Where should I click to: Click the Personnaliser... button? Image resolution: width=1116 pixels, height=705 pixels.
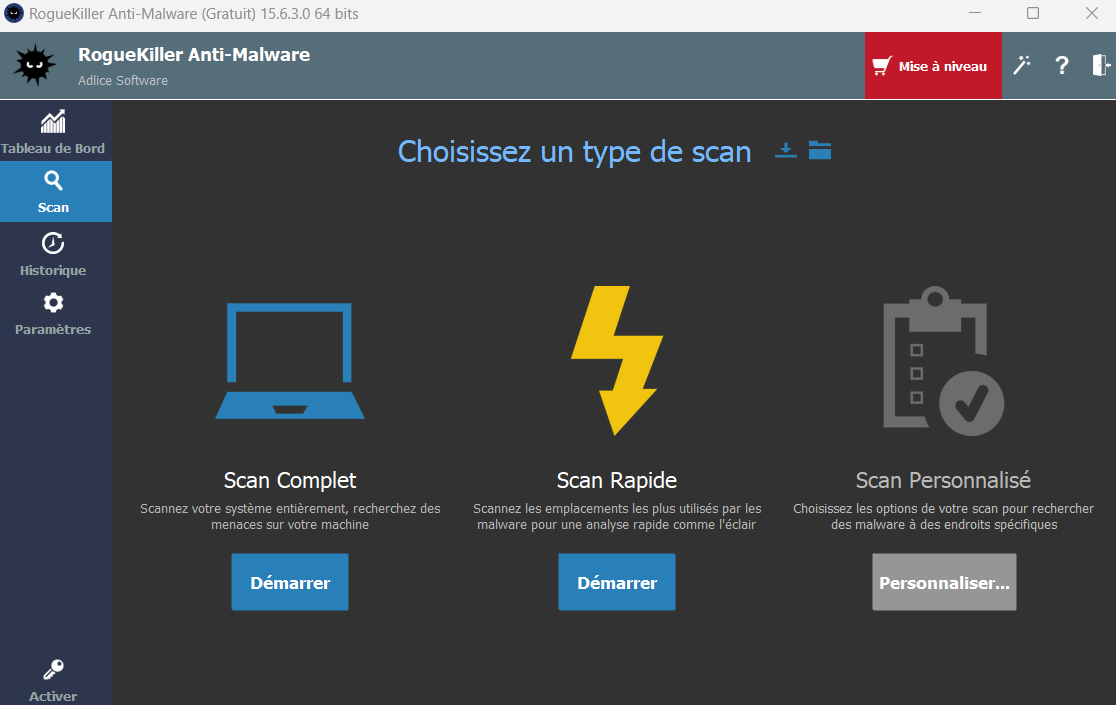click(x=944, y=582)
